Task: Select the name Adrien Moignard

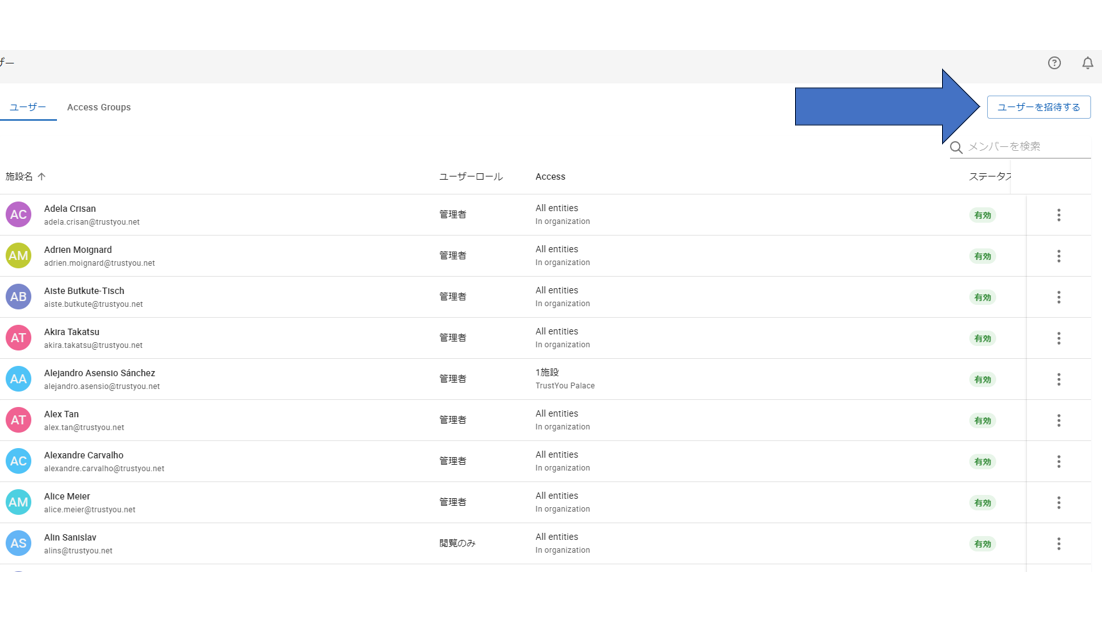Action: pyautogui.click(x=77, y=249)
